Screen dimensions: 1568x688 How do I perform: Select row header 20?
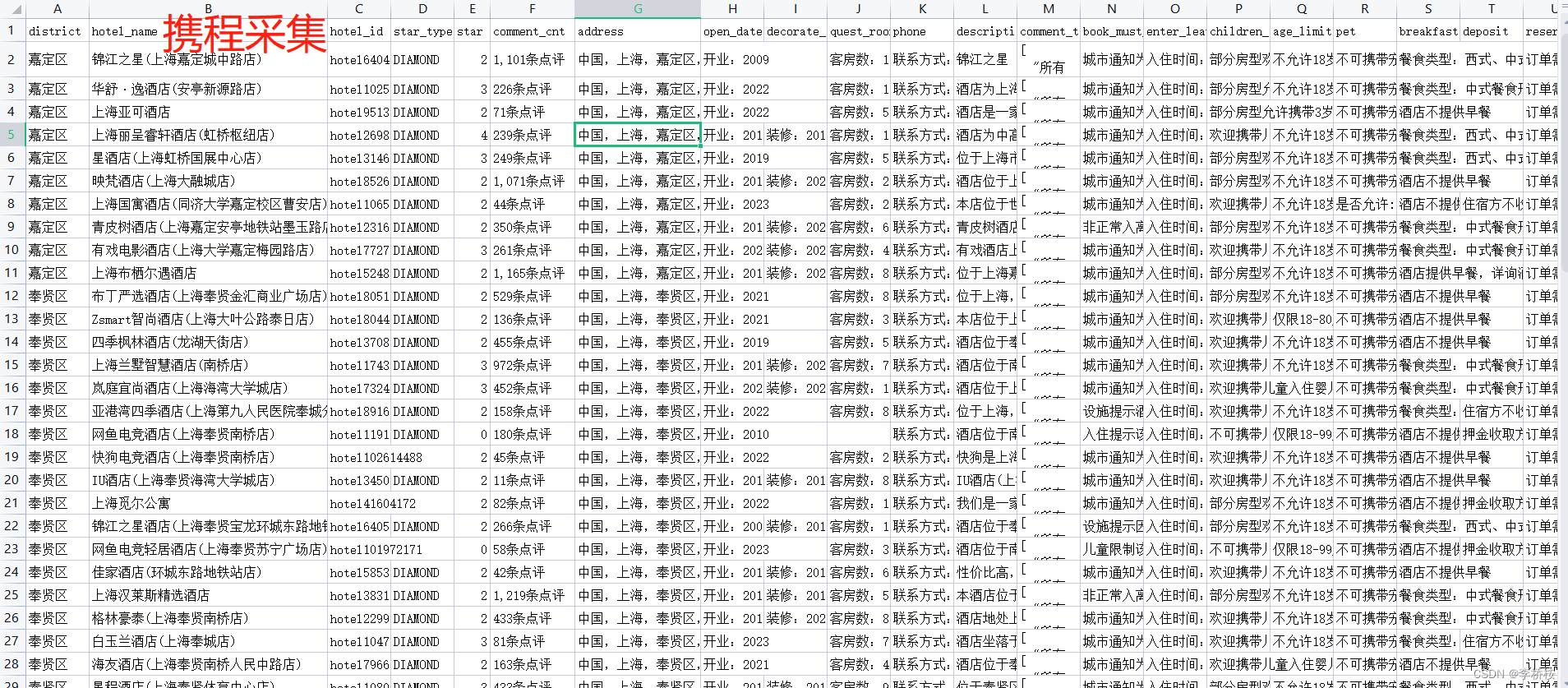pos(12,480)
